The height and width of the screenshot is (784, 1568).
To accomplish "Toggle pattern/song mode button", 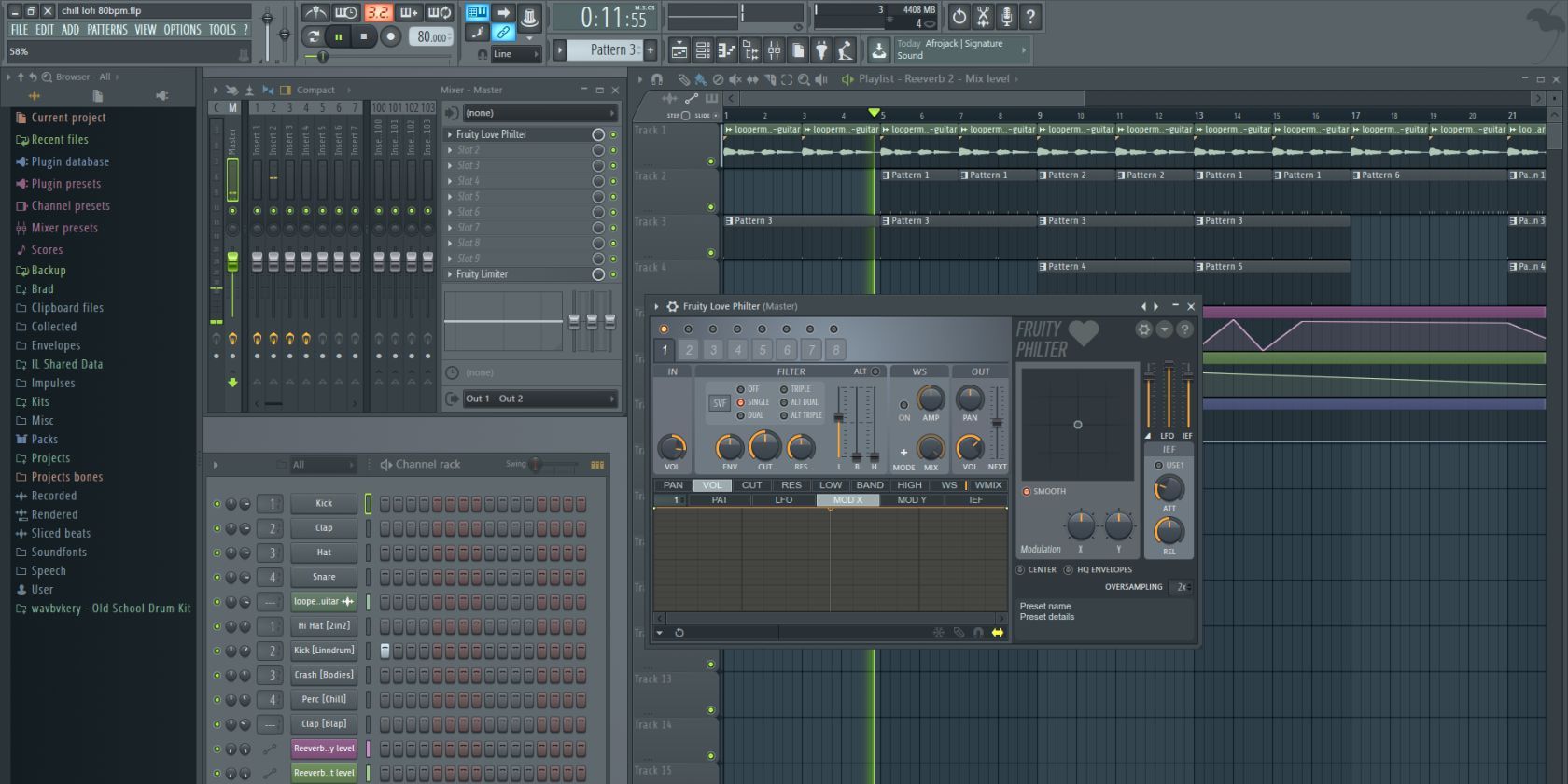I will click(x=314, y=36).
